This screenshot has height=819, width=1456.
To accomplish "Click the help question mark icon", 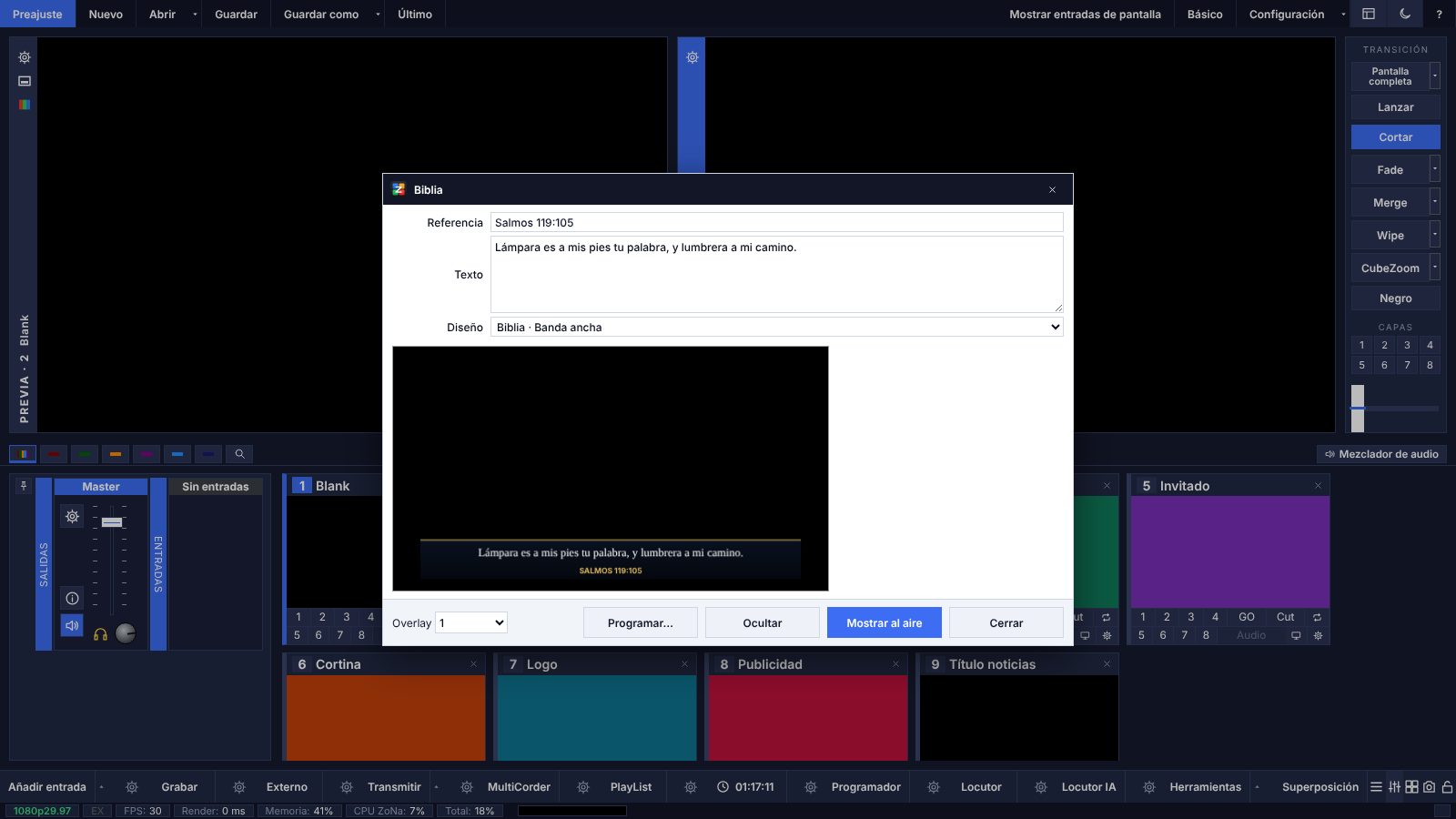I will (1439, 14).
